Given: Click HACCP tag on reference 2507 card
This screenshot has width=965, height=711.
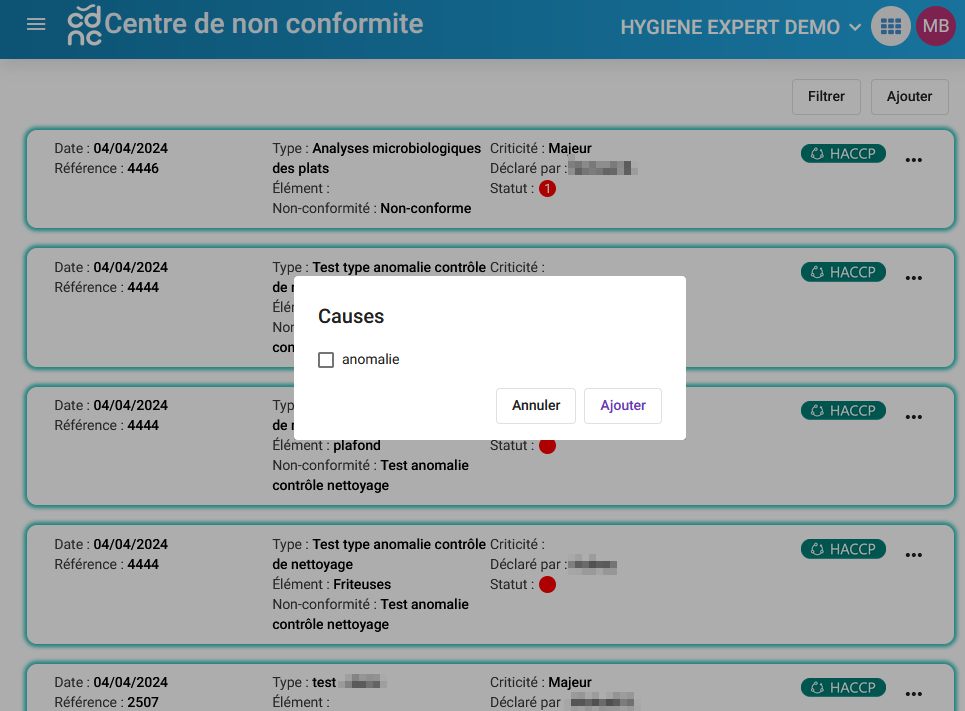Looking at the screenshot, I should pos(843,688).
